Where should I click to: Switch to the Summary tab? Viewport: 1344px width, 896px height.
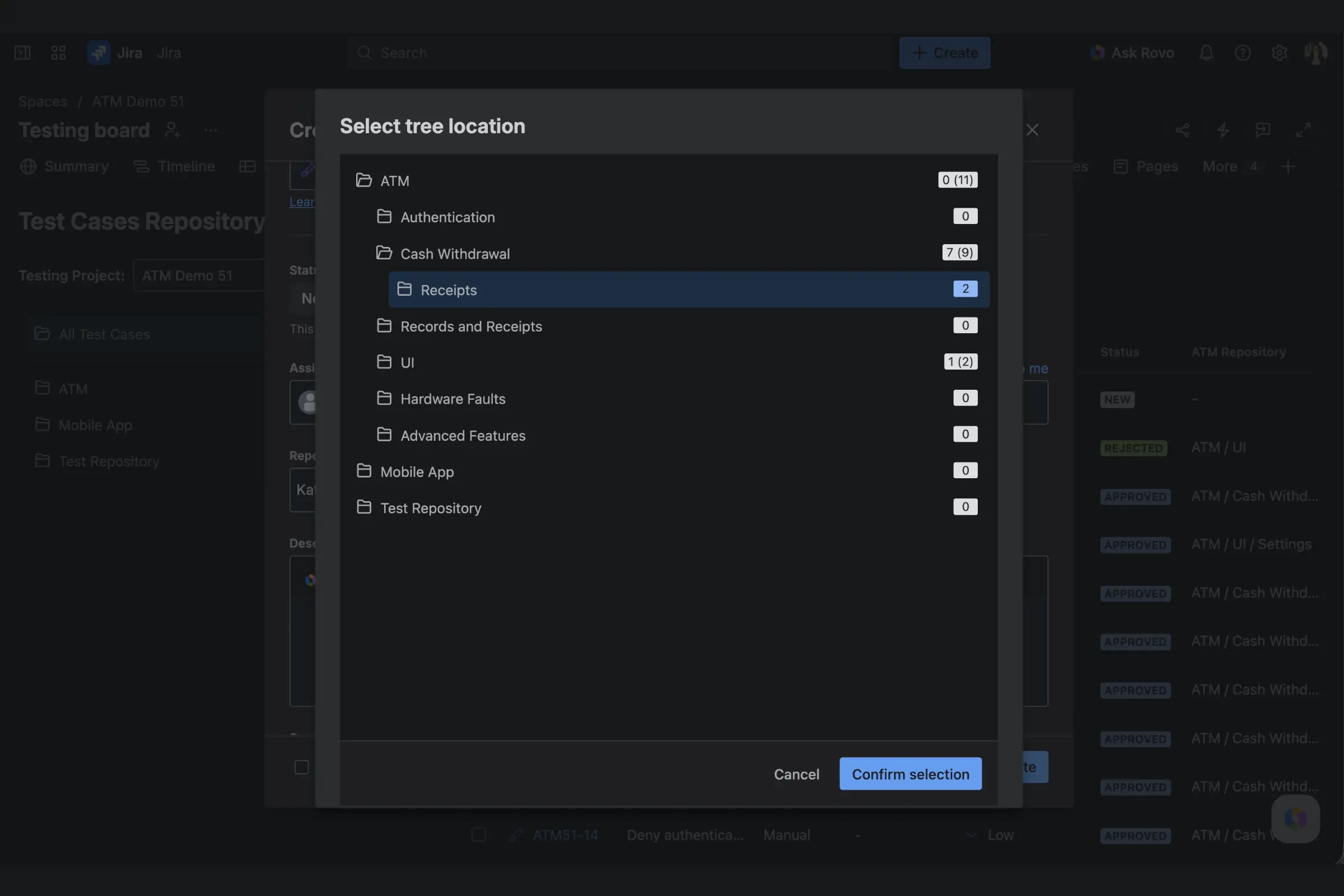(76, 166)
